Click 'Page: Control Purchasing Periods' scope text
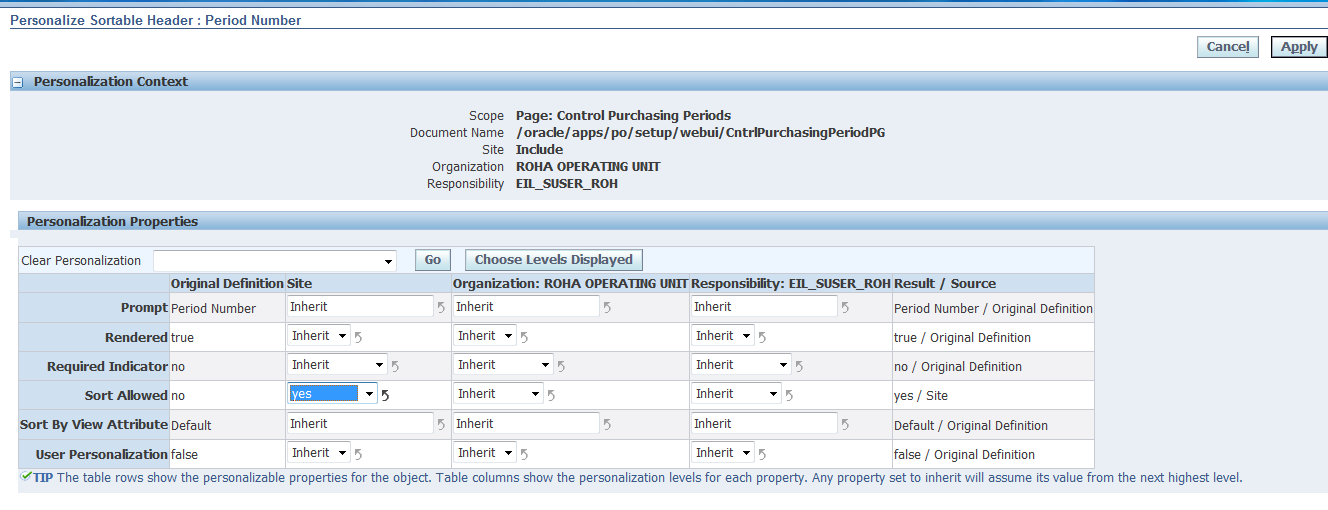This screenshot has width=1328, height=510. 623,116
